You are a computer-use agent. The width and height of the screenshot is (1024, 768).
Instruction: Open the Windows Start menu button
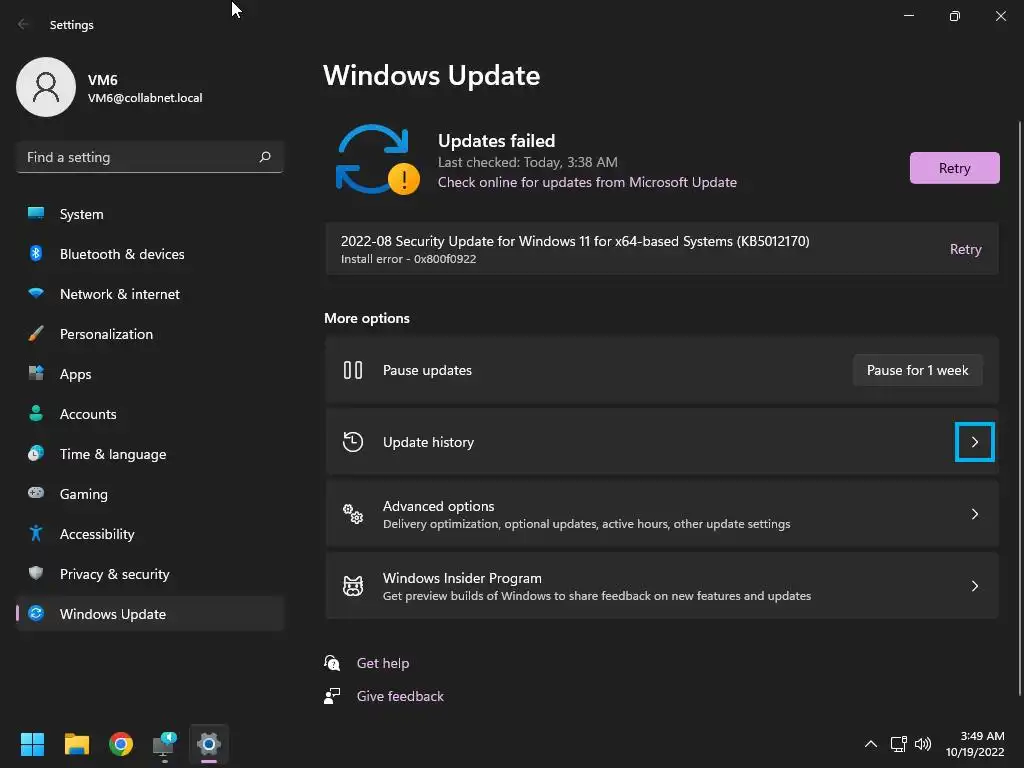coord(32,744)
